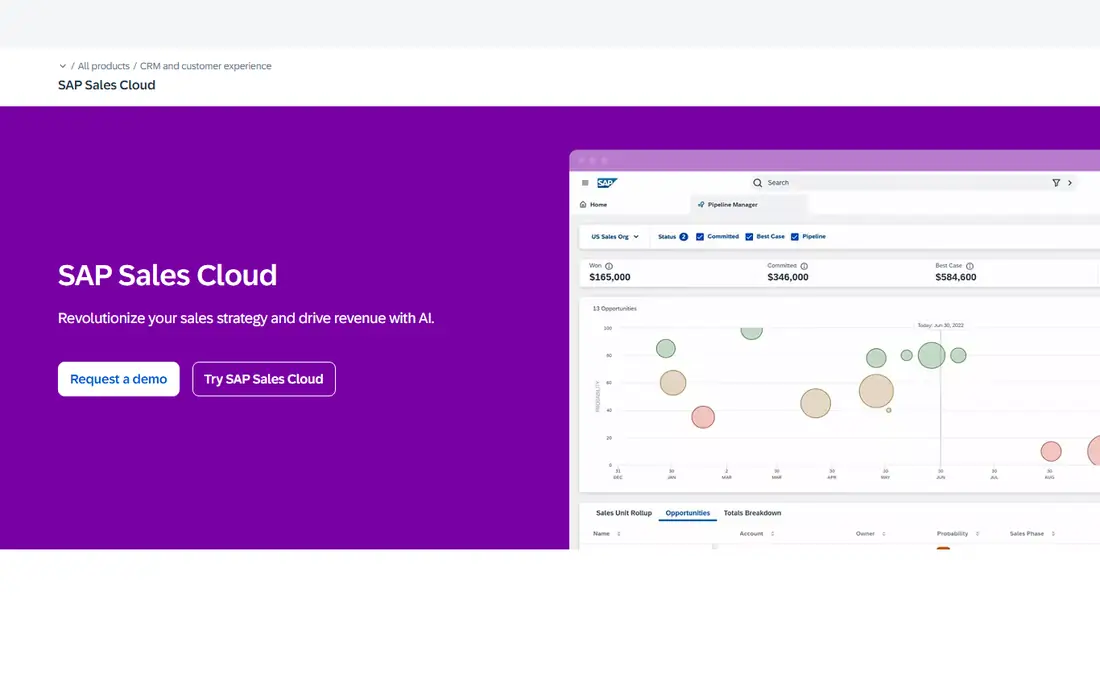Click the $346,000 Committed value
The width and height of the screenshot is (1100, 688).
[788, 278]
